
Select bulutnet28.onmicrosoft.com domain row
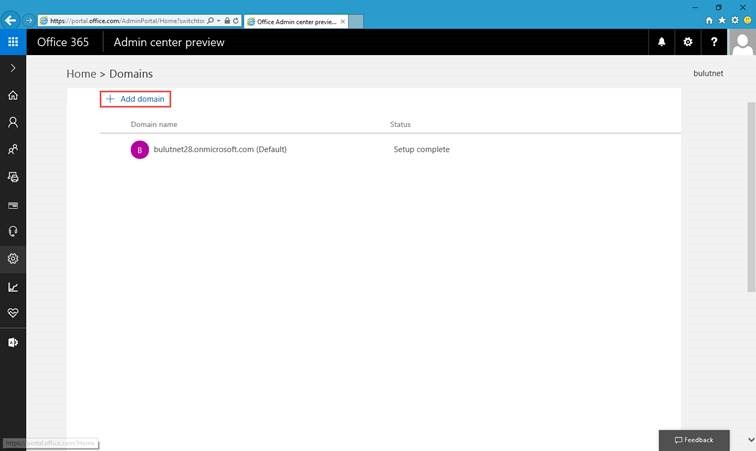pos(391,150)
